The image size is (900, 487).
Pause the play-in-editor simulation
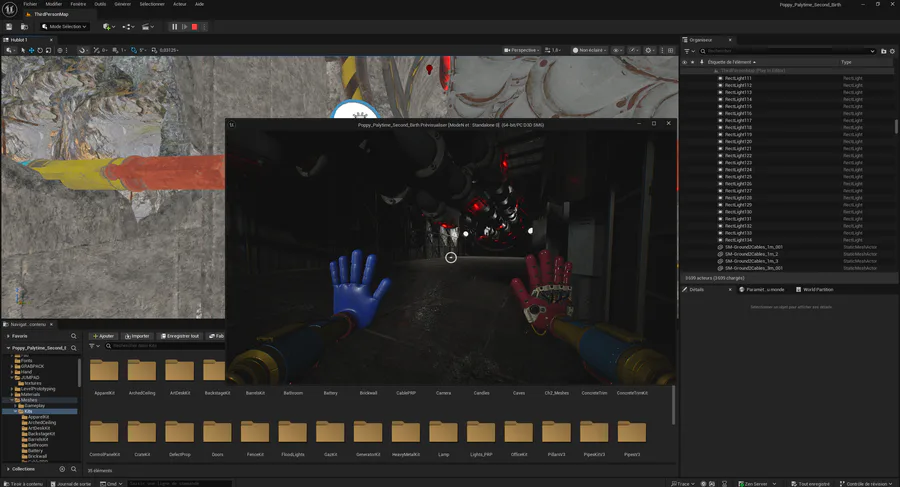coord(174,26)
